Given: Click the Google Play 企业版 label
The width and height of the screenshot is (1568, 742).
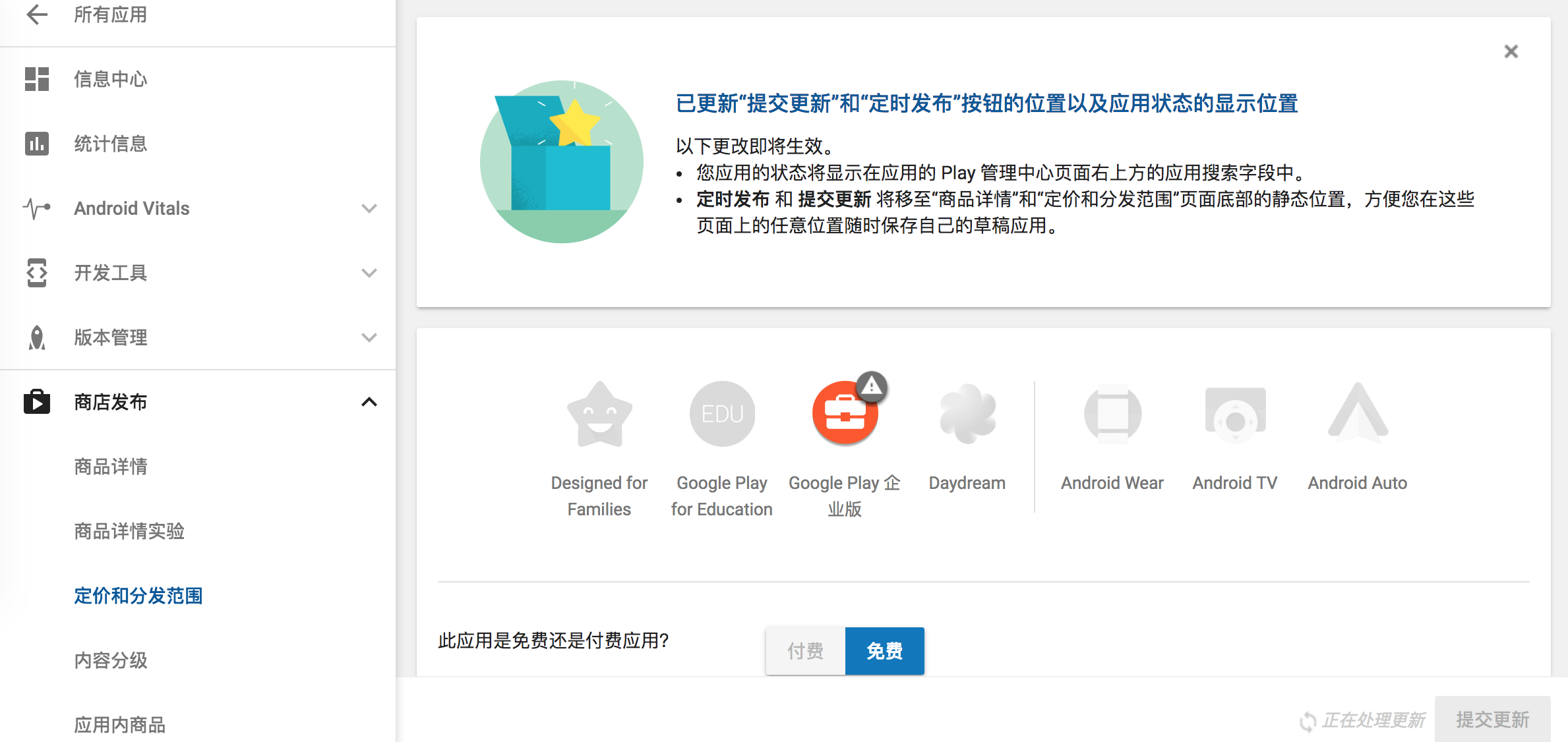Looking at the screenshot, I should 845,496.
